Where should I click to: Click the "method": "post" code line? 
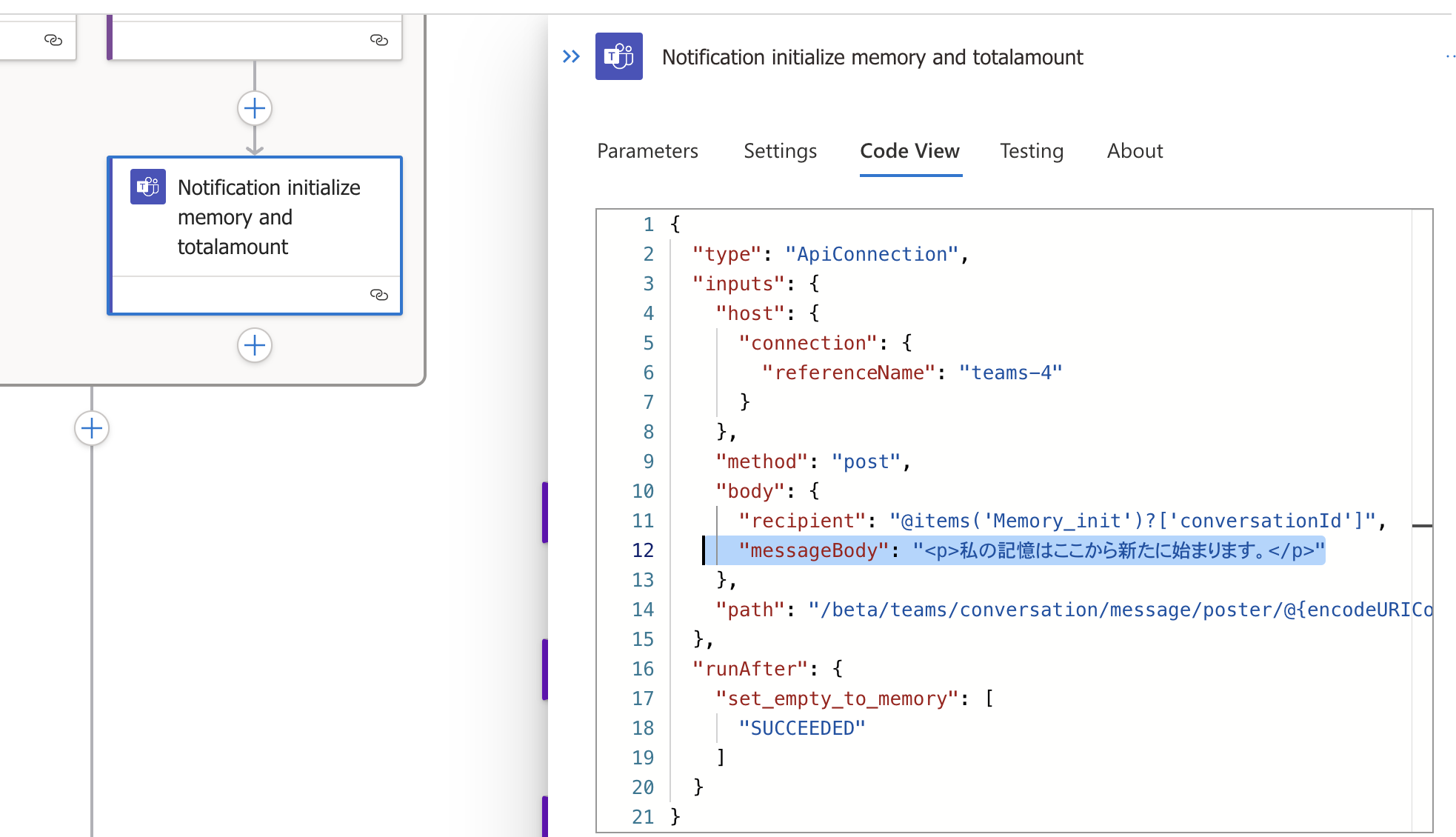coord(813,461)
